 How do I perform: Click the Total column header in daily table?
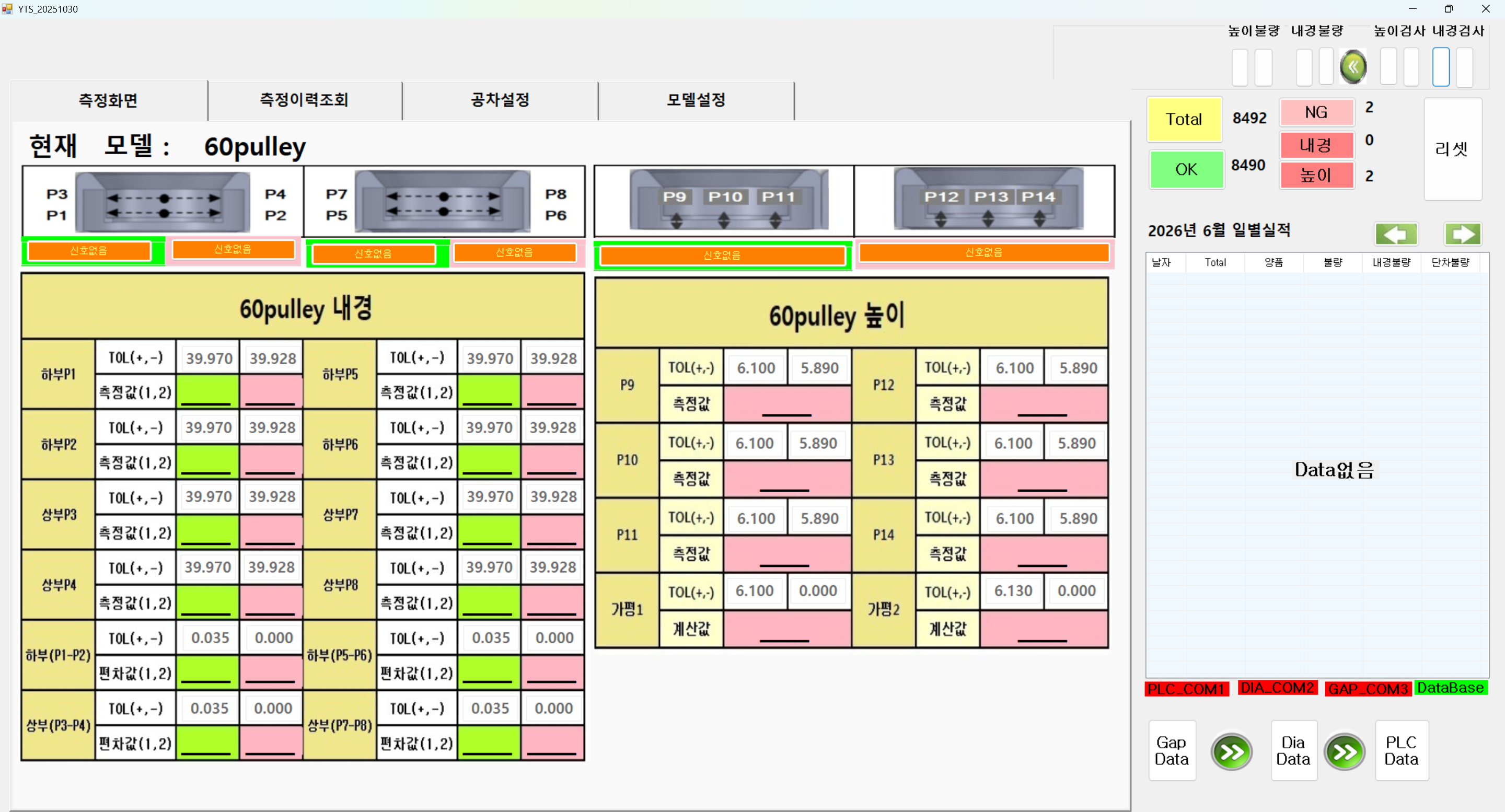[1215, 263]
